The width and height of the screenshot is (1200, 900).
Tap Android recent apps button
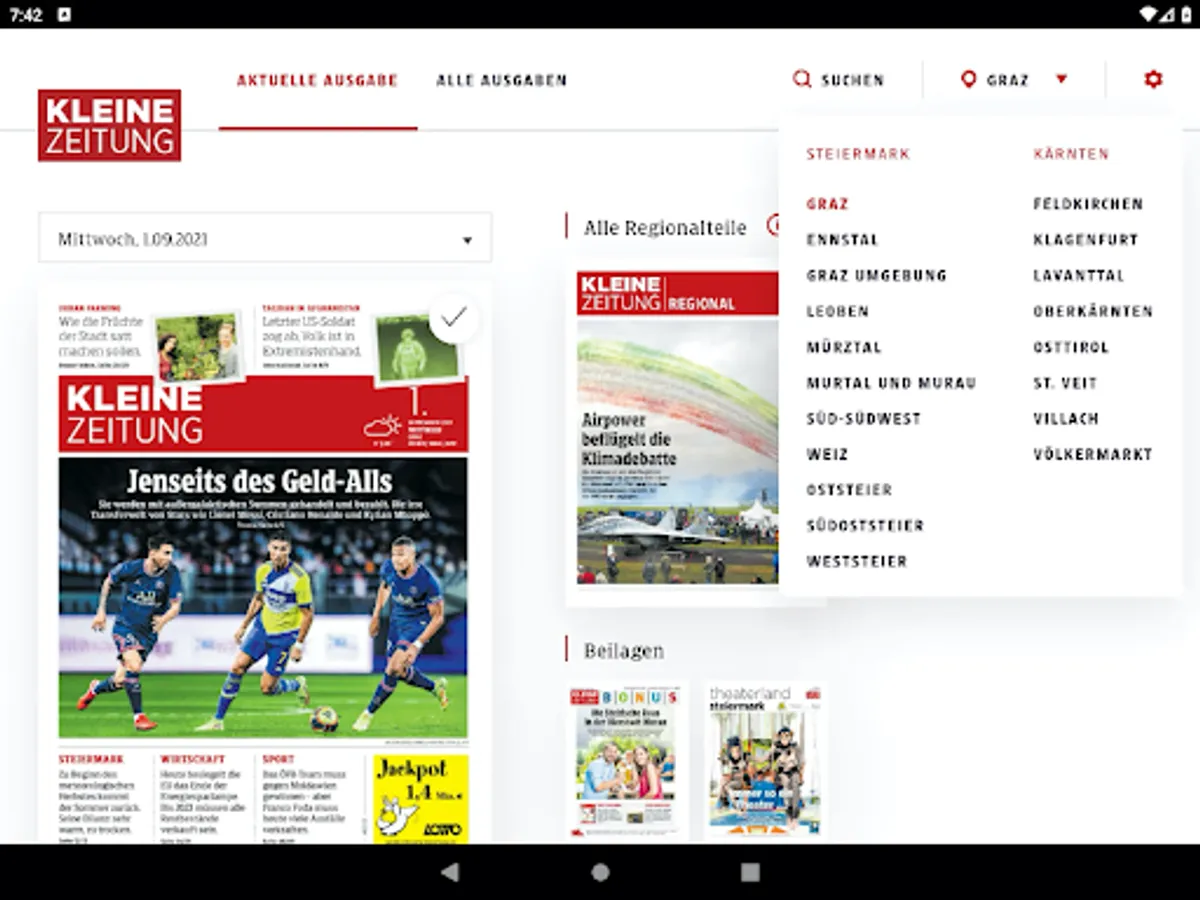point(750,872)
